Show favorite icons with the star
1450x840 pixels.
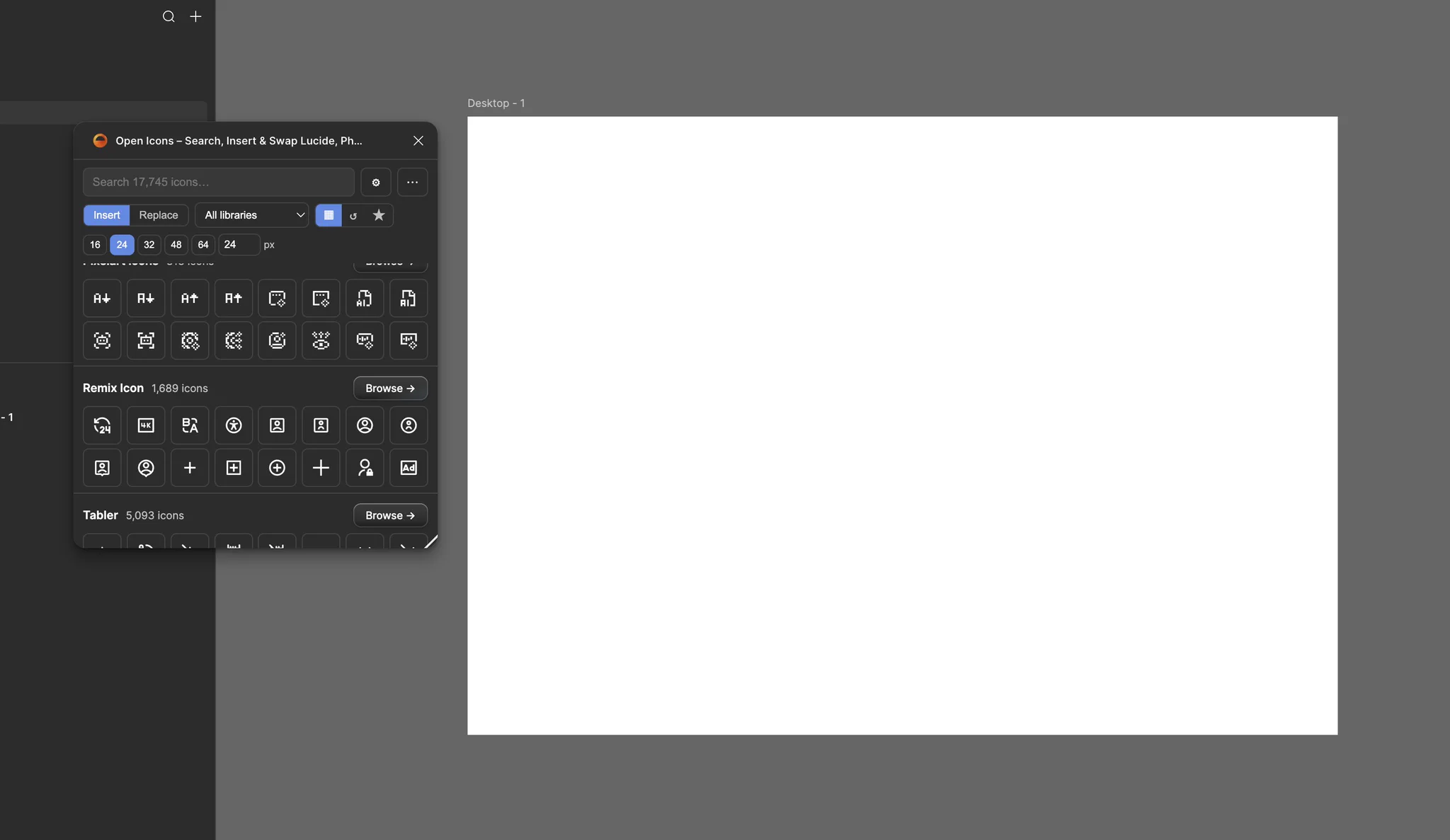[x=379, y=215]
